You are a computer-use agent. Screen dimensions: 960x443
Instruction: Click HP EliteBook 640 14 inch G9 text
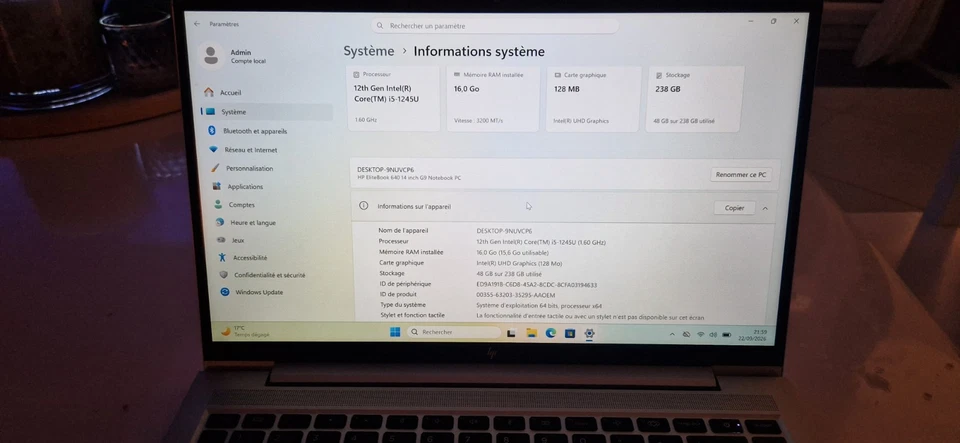[409, 178]
